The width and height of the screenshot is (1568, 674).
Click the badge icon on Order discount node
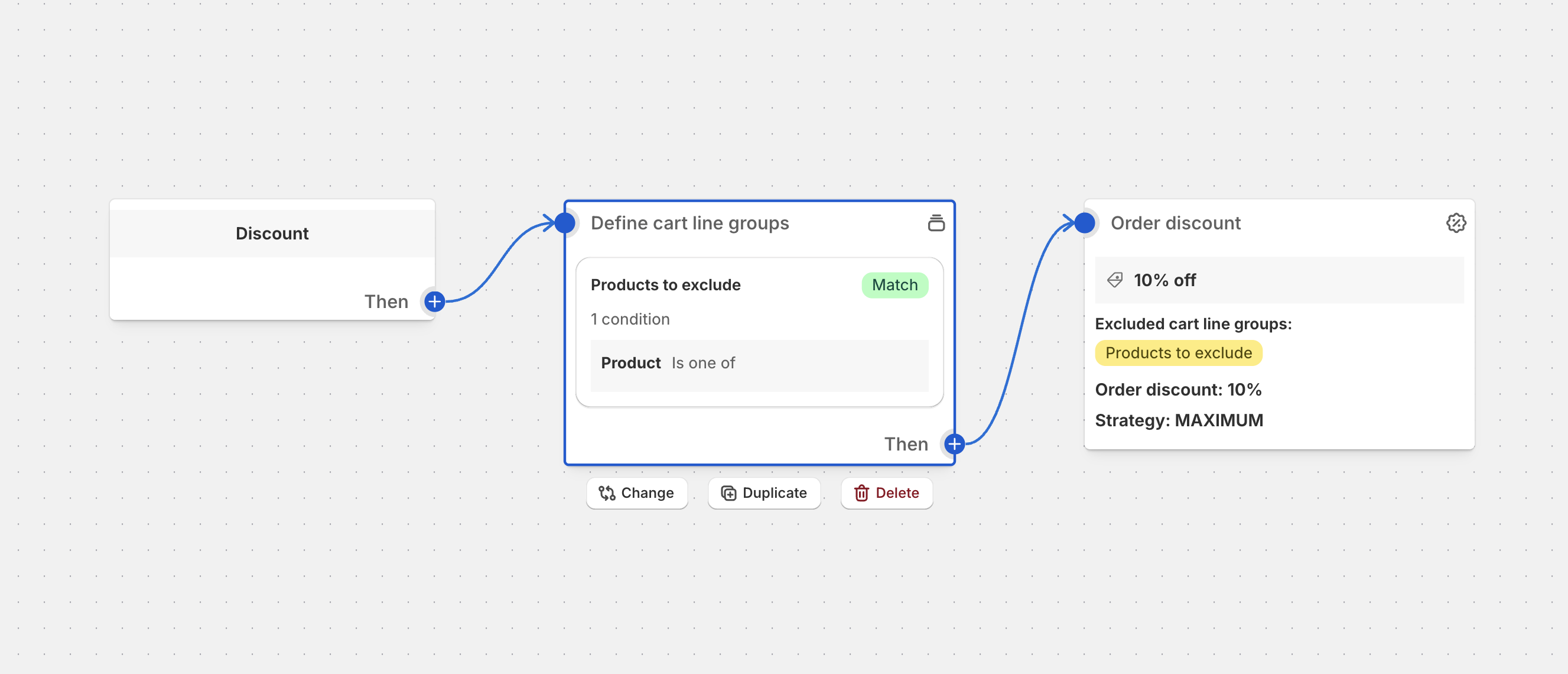click(1456, 223)
